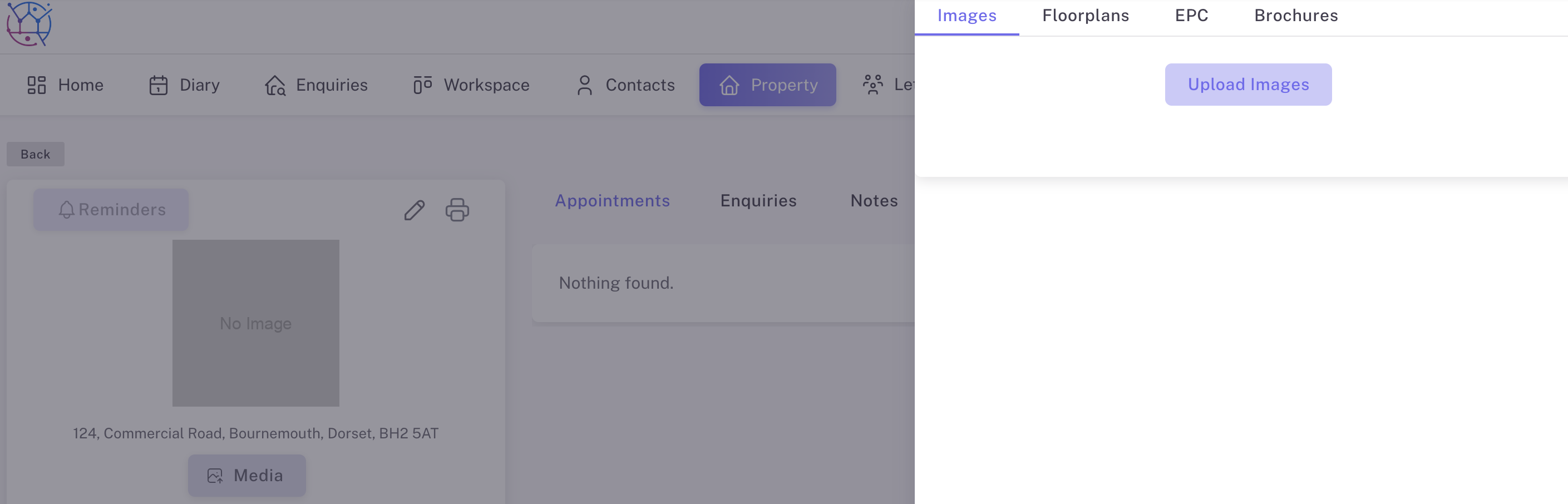The image size is (1568, 504).
Task: Click the Enquiries magnifier-house icon
Action: 275,85
